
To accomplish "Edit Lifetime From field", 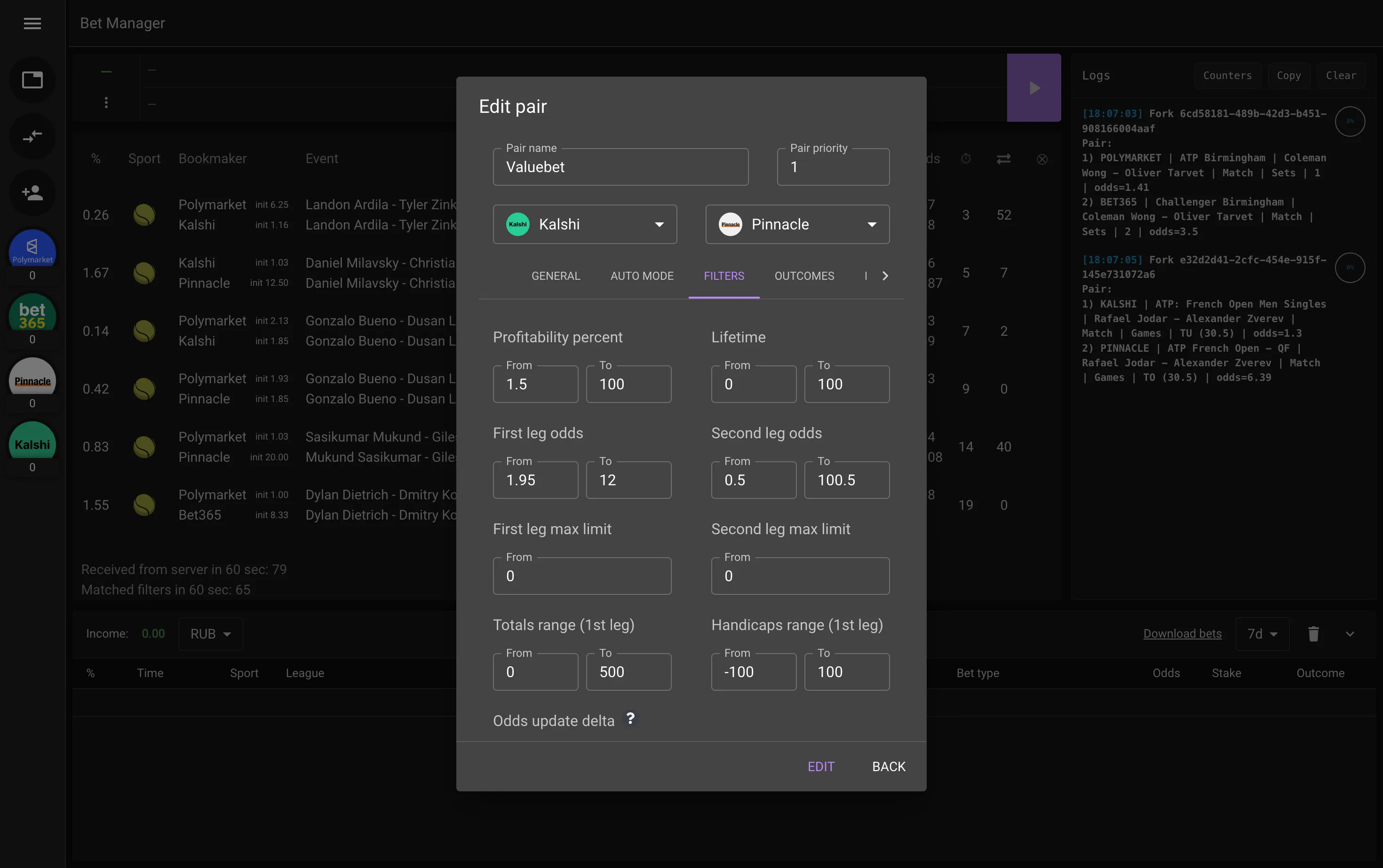I will 754,384.
